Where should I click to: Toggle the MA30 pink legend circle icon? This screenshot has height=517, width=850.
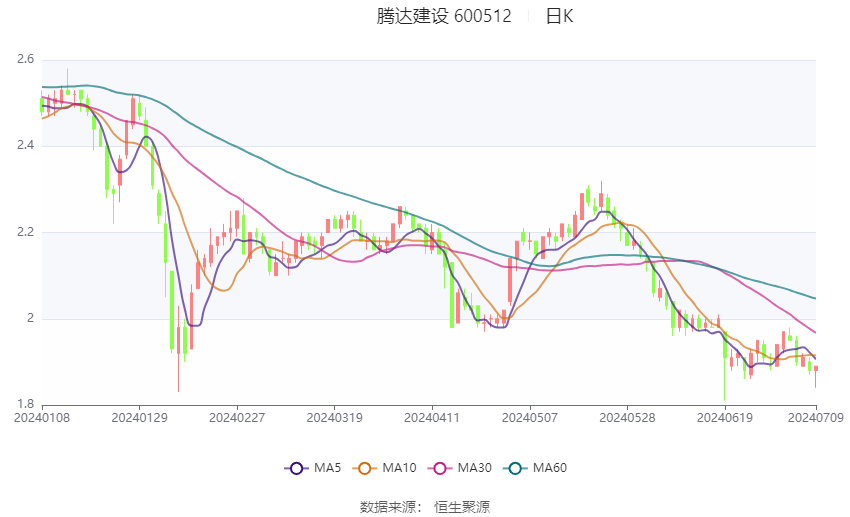[439, 467]
